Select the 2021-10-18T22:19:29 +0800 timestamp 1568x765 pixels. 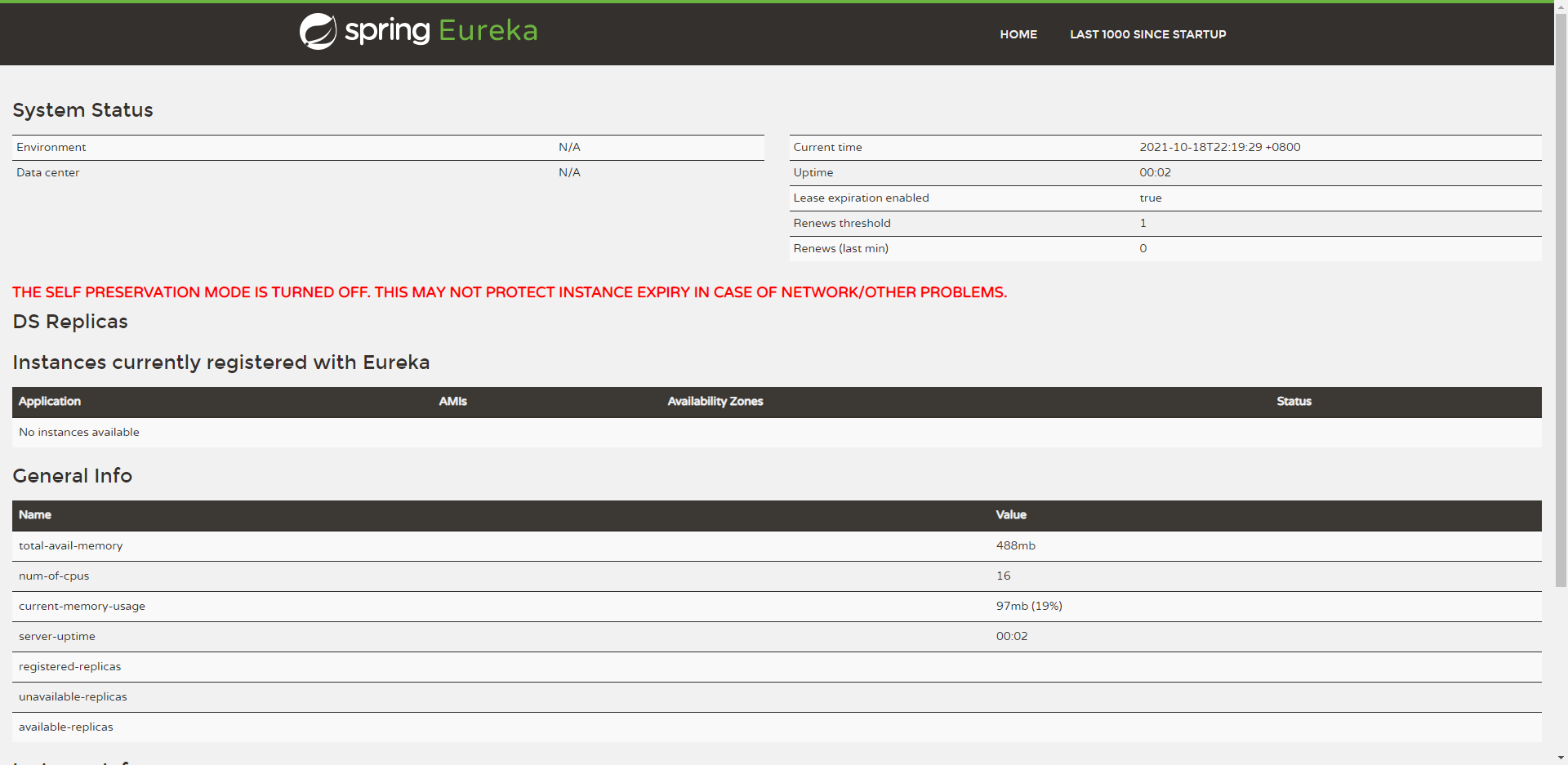pyautogui.click(x=1219, y=147)
